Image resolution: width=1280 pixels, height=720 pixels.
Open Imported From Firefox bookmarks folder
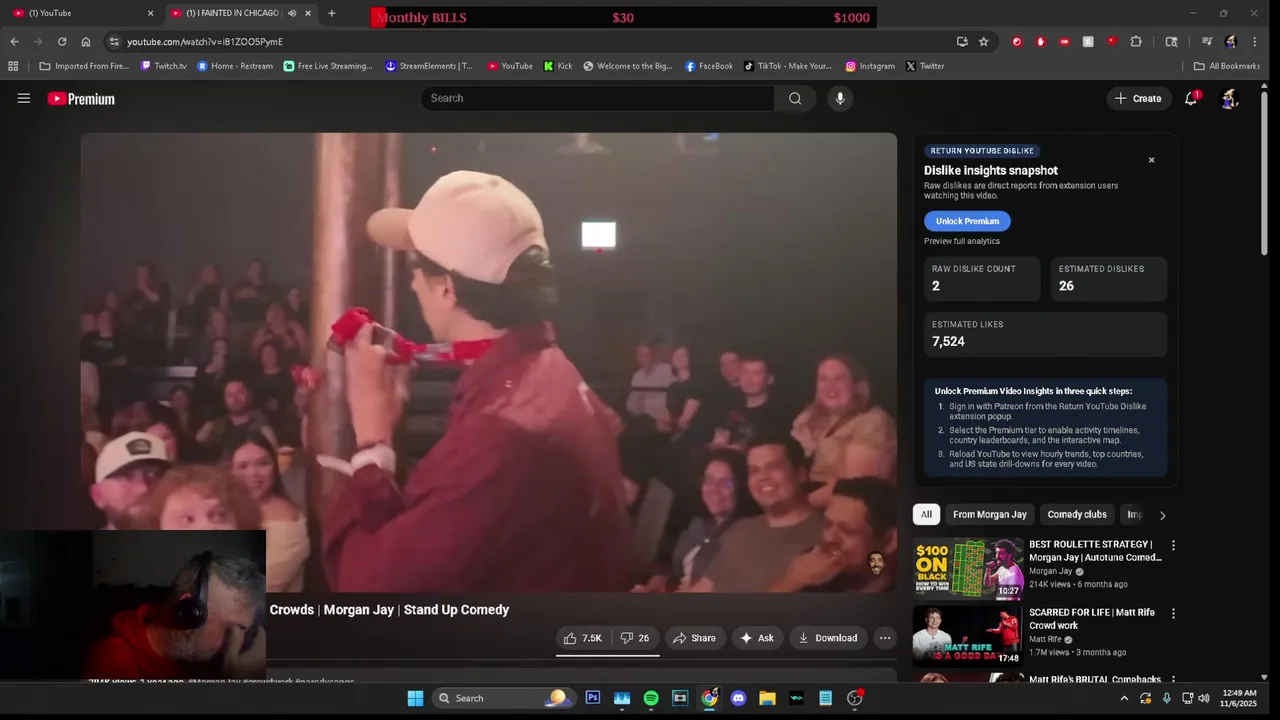[84, 66]
